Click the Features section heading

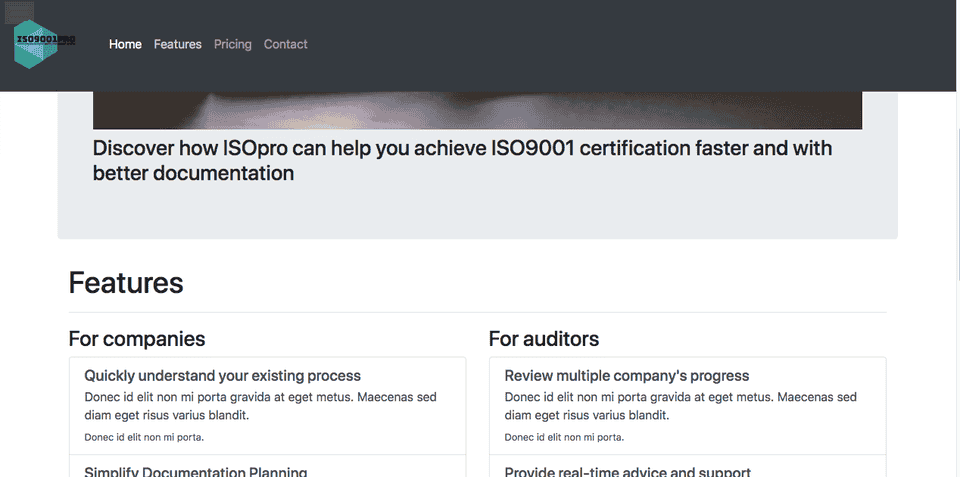[x=126, y=283]
